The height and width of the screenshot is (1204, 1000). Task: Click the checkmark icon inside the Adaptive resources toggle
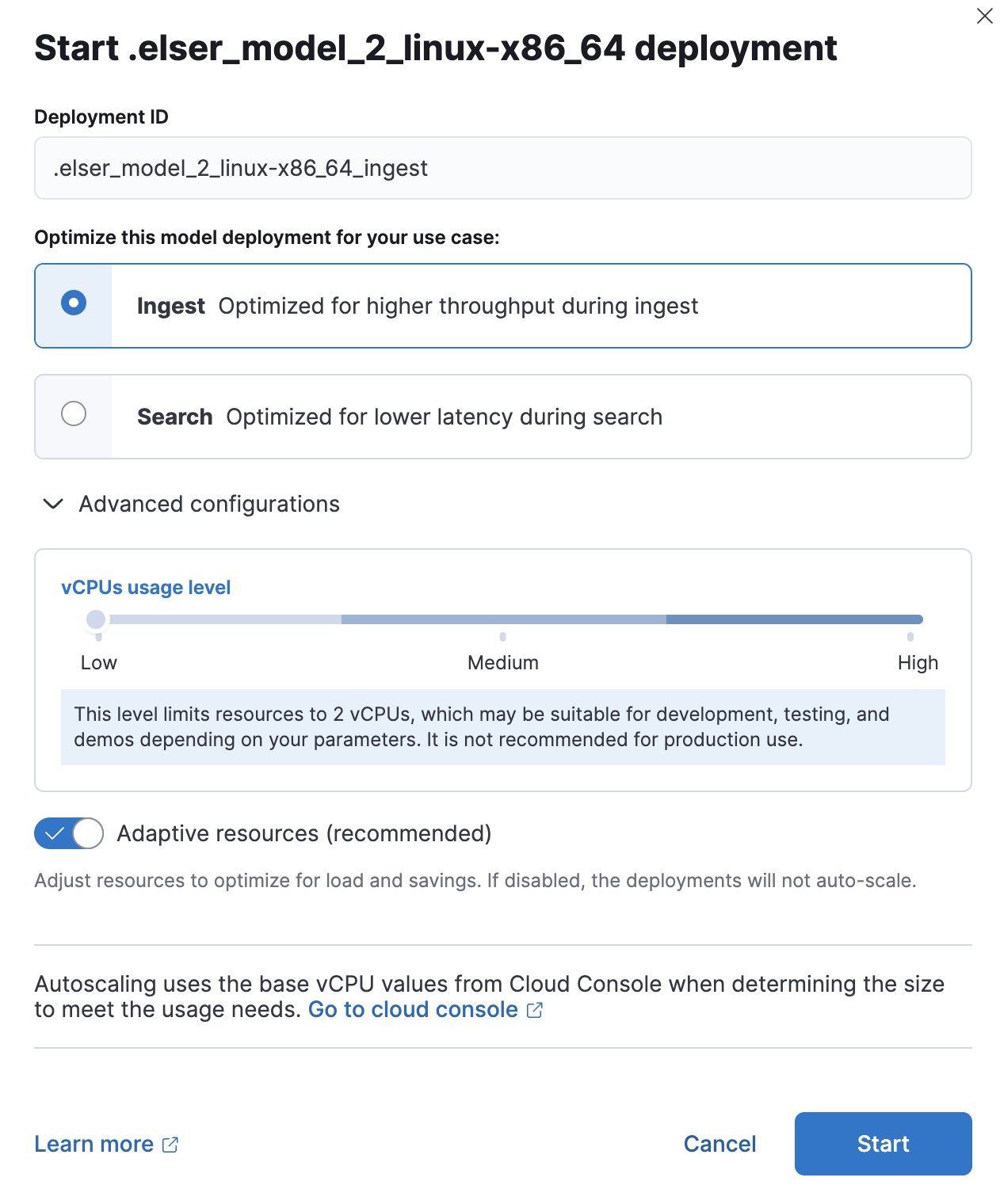click(54, 833)
